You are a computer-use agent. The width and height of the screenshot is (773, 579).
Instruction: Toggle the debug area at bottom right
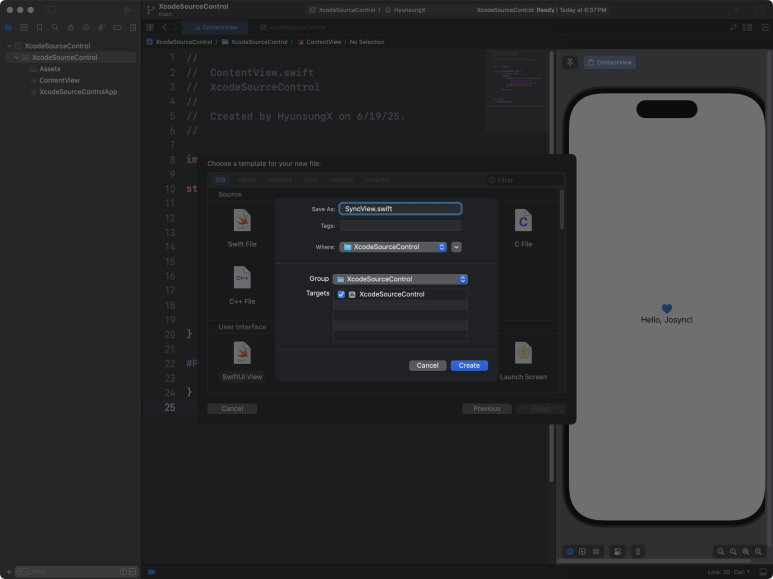(763, 572)
